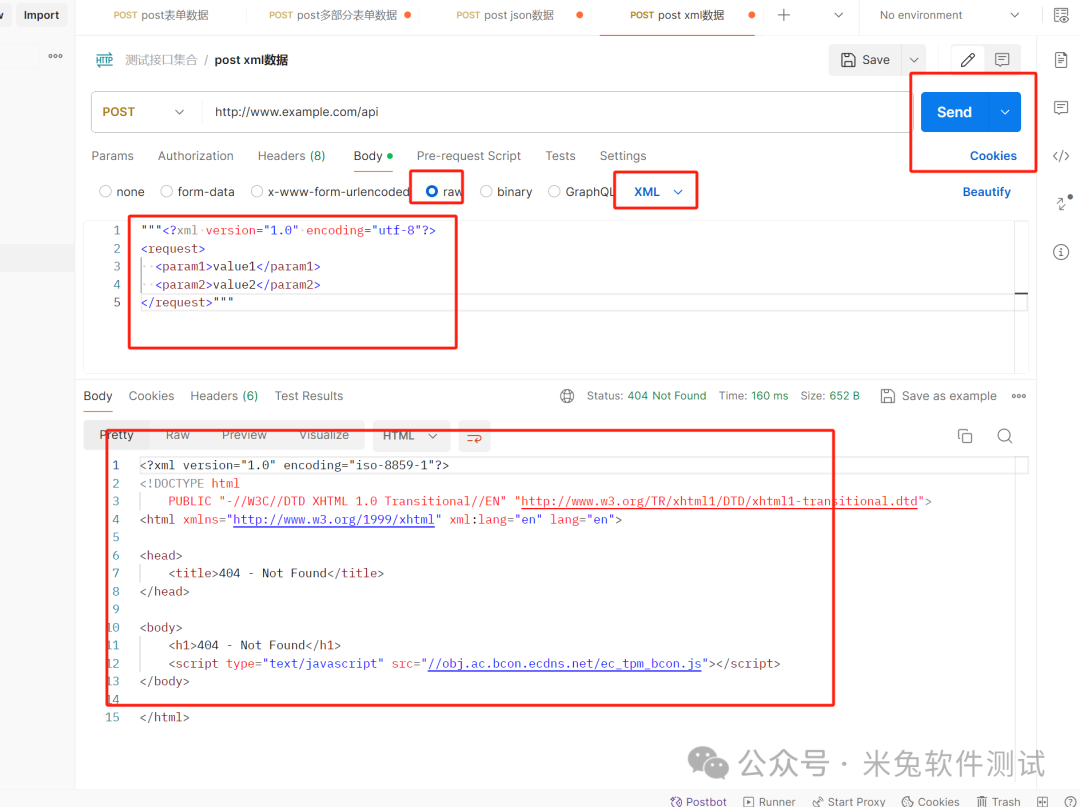
Task: Click Save as example
Action: coord(939,396)
